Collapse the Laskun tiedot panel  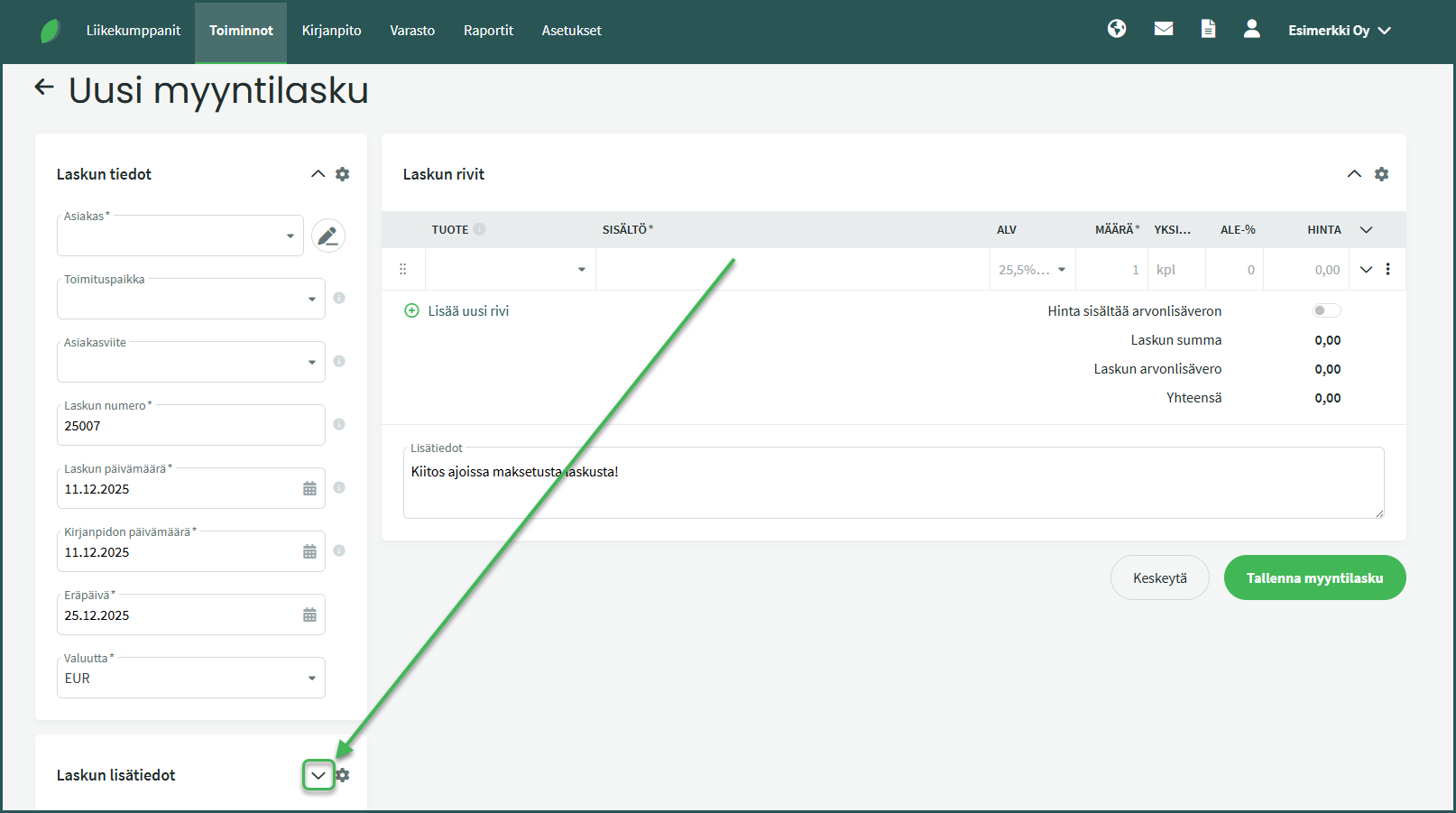pos(318,174)
